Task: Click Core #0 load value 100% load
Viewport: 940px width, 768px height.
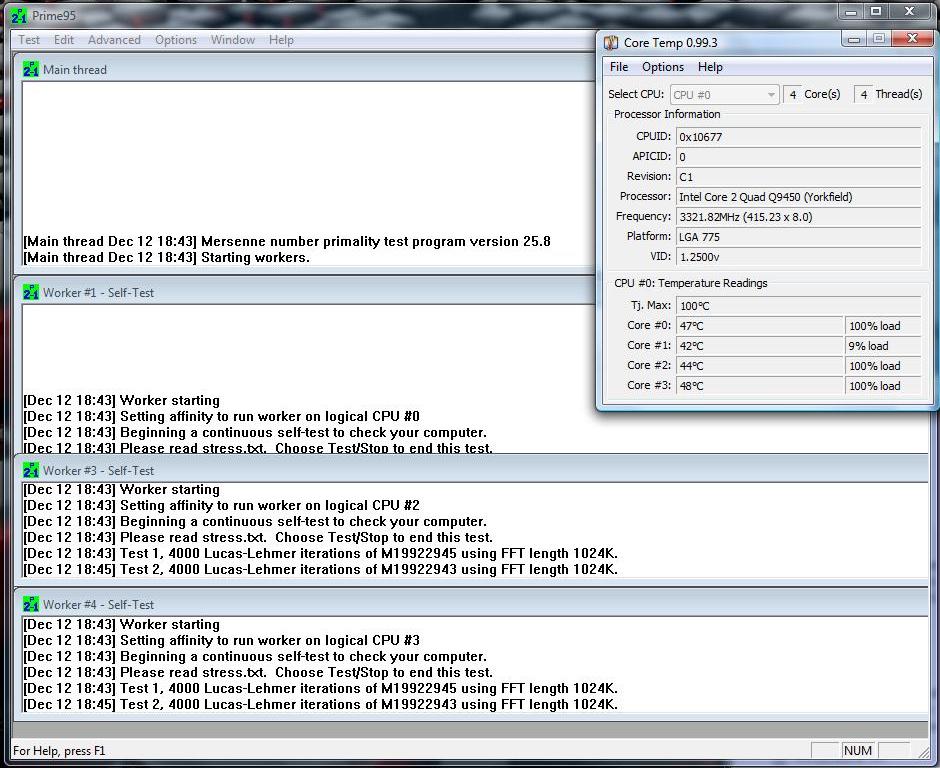Action: (x=883, y=326)
